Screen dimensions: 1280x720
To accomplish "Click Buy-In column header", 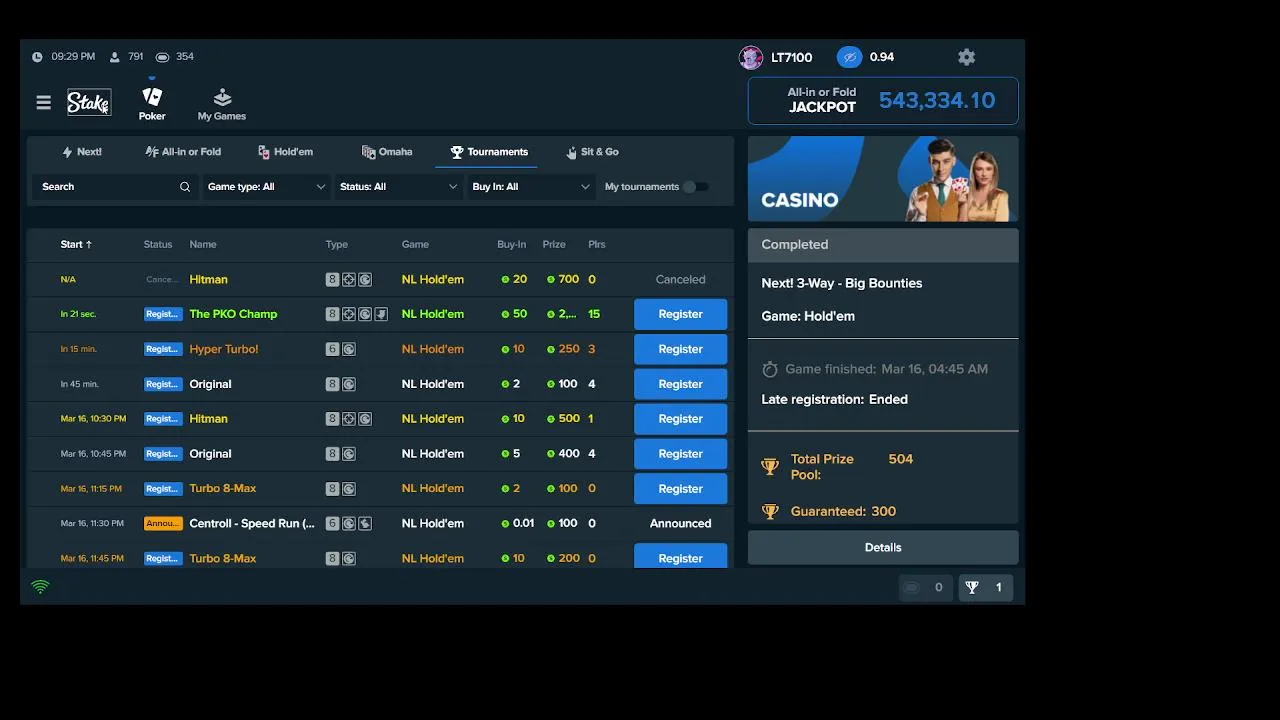I will (511, 244).
